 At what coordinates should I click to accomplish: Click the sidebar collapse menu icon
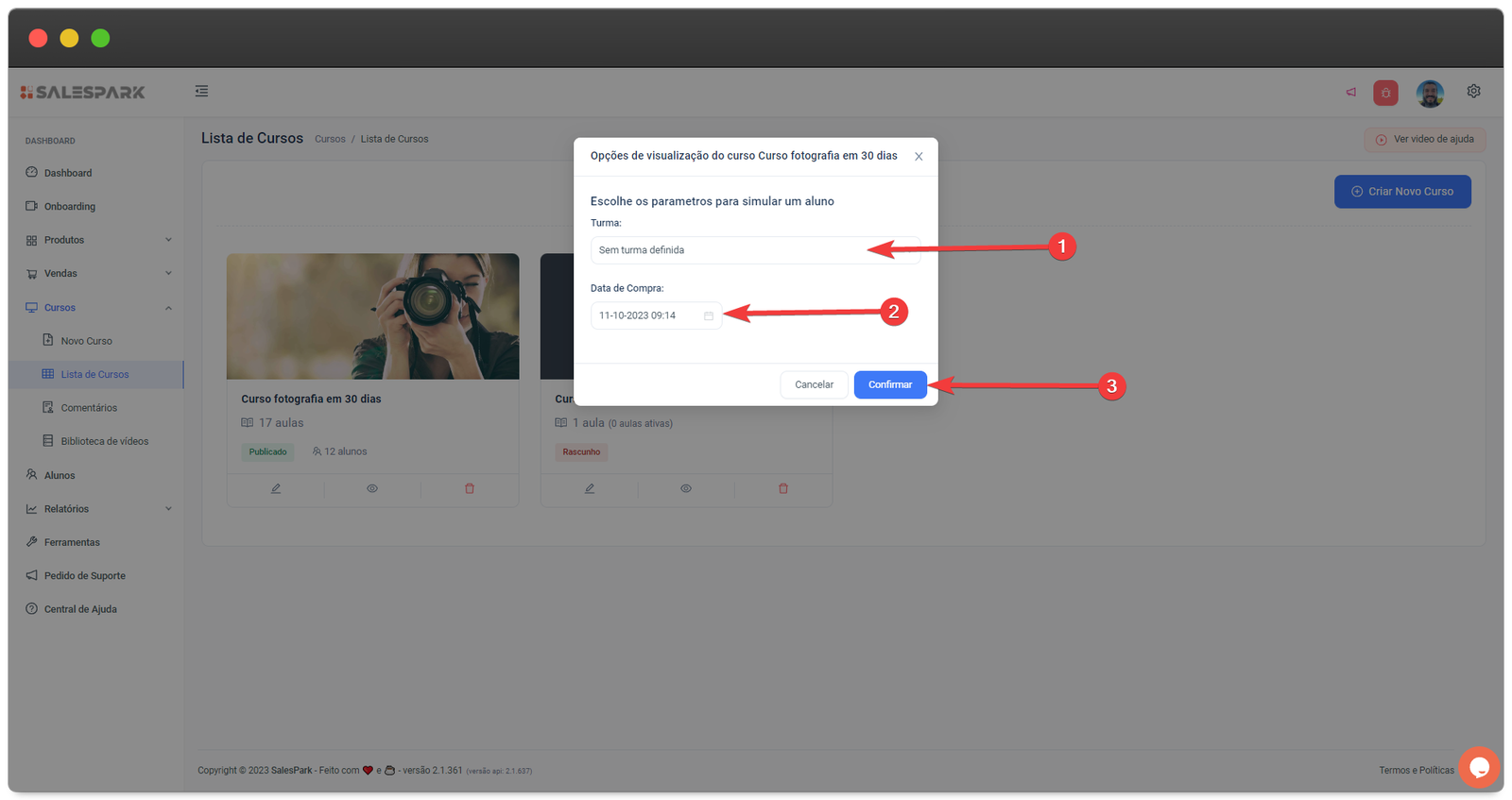(201, 92)
